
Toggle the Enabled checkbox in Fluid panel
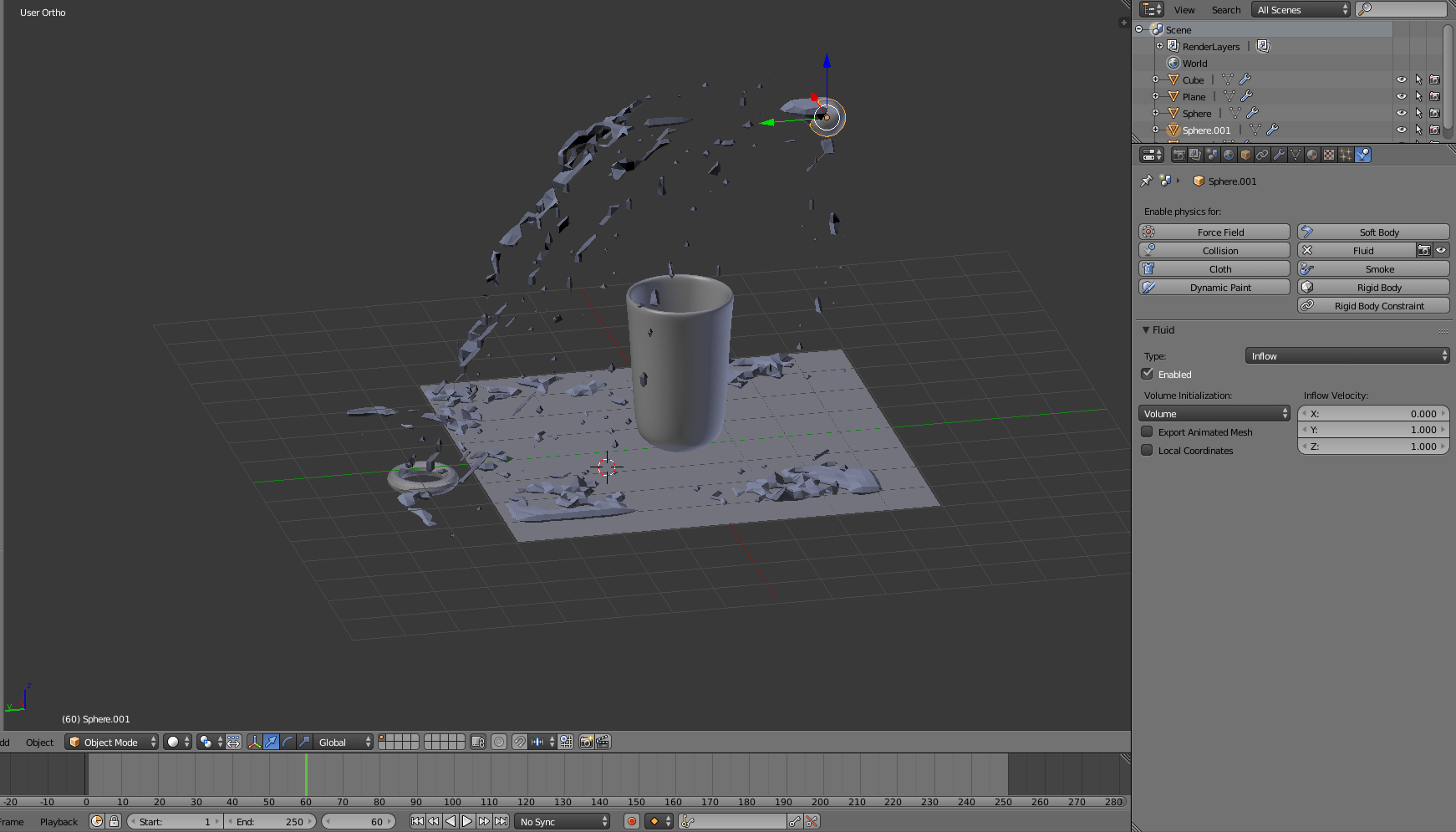(1148, 374)
